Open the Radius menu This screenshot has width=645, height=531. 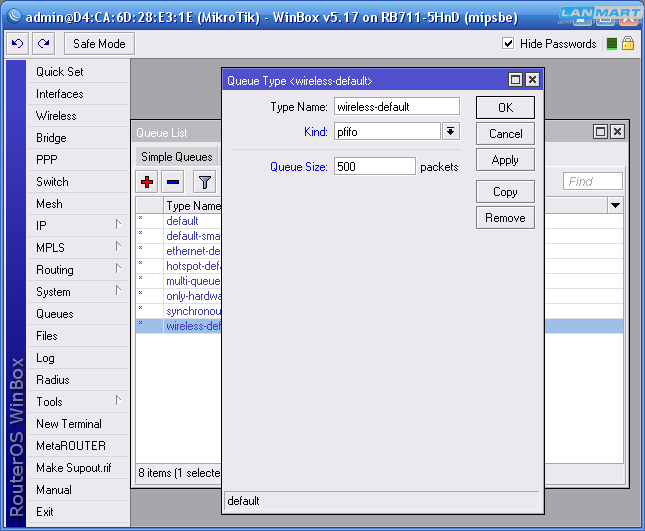point(78,380)
